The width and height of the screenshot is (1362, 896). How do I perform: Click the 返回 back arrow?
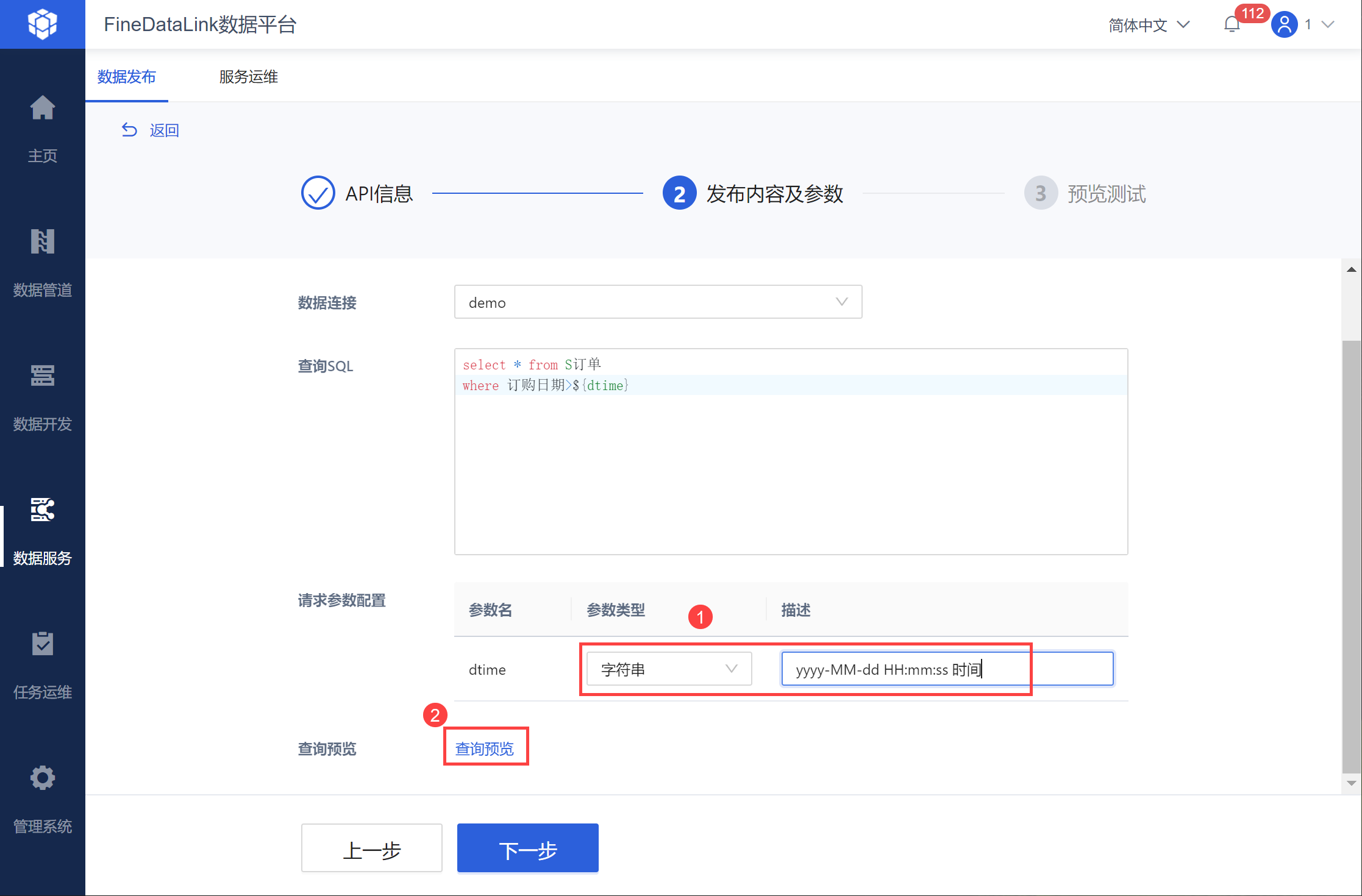129,130
